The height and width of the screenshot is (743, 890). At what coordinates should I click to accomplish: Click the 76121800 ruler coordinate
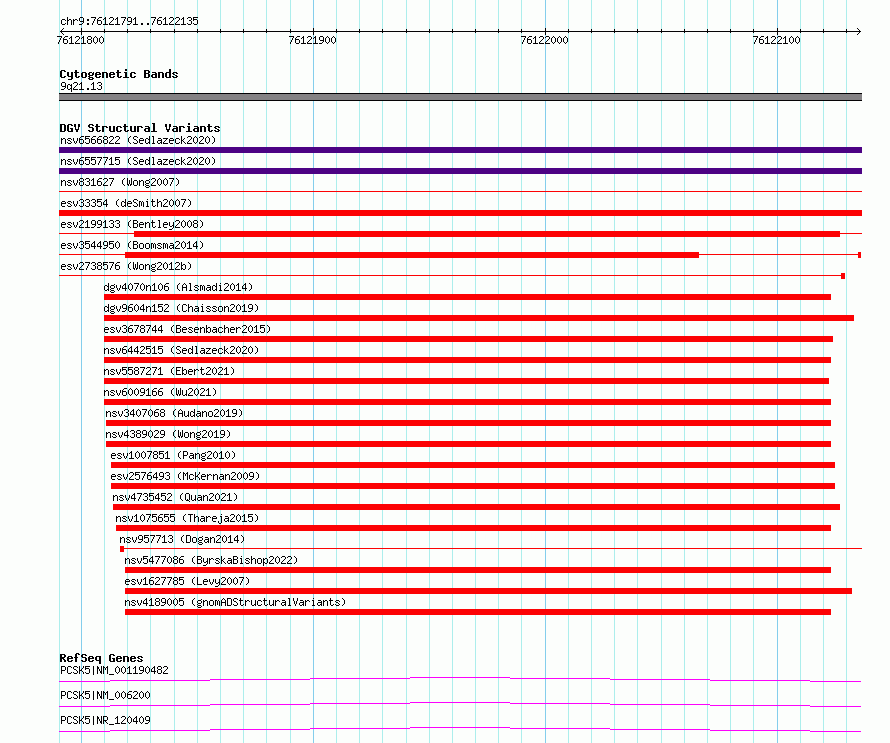click(81, 40)
